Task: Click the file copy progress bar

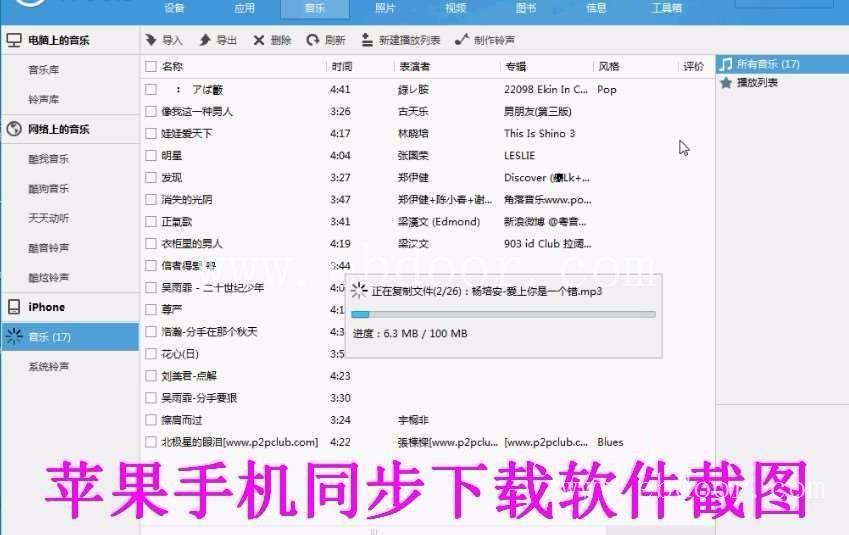Action: 503,314
